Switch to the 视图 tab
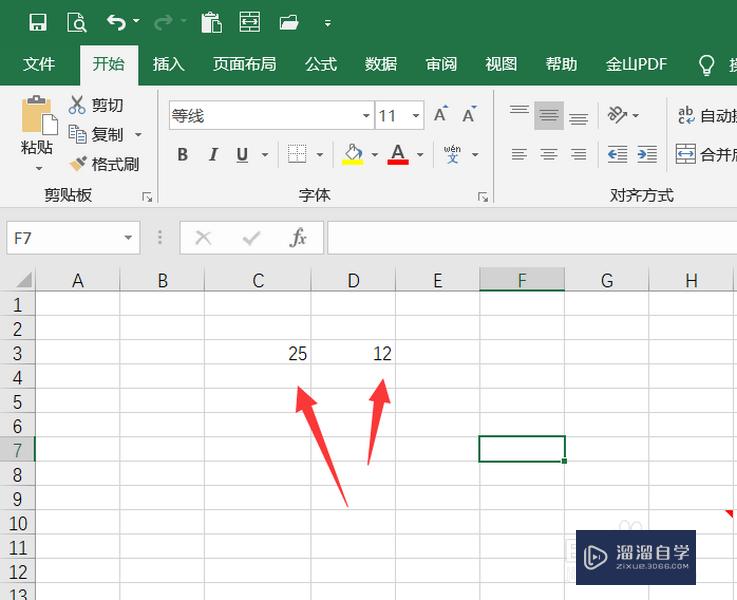The image size is (737, 600). pyautogui.click(x=501, y=64)
